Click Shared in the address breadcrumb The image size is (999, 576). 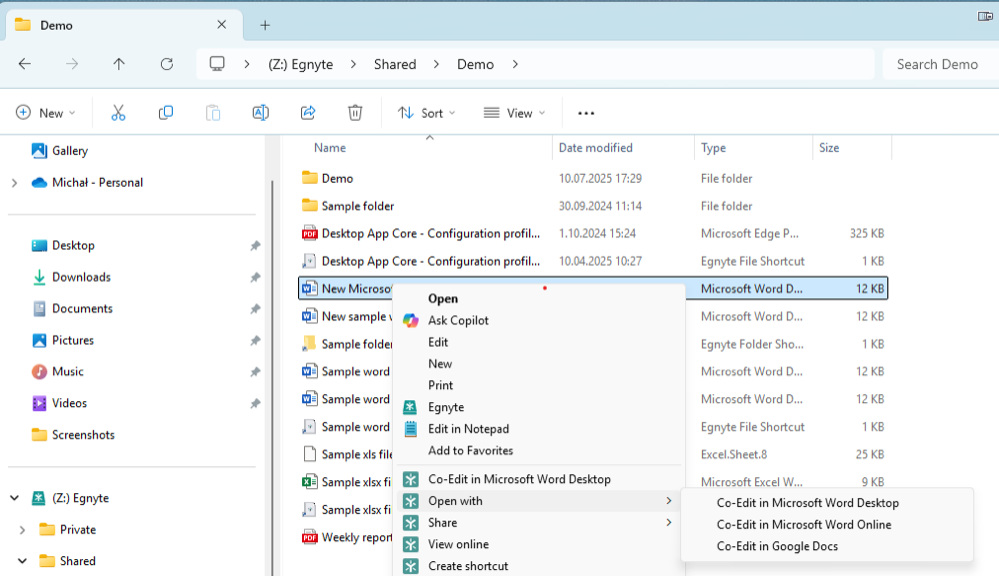point(395,64)
